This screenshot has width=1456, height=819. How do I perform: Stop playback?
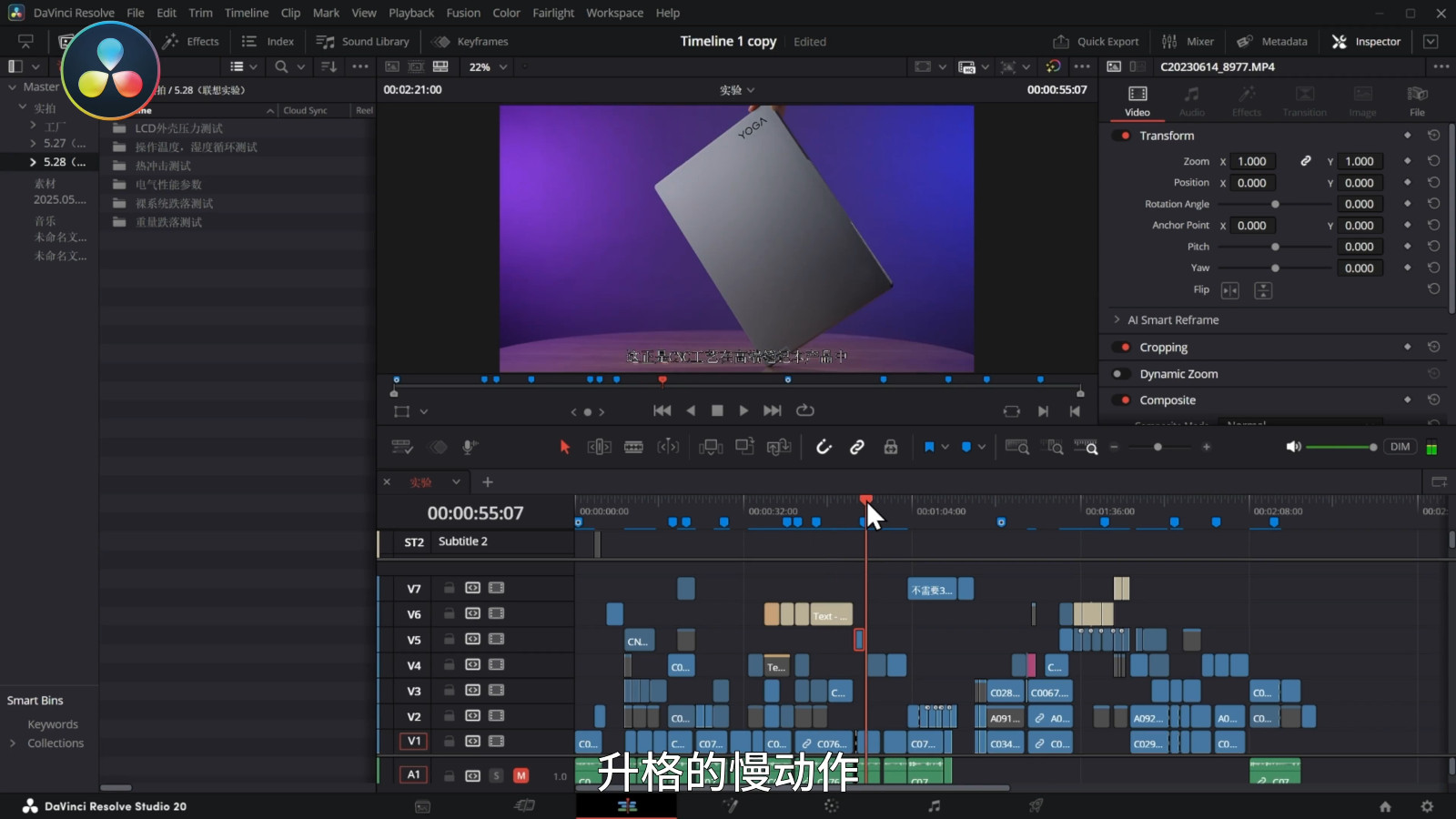pos(717,411)
